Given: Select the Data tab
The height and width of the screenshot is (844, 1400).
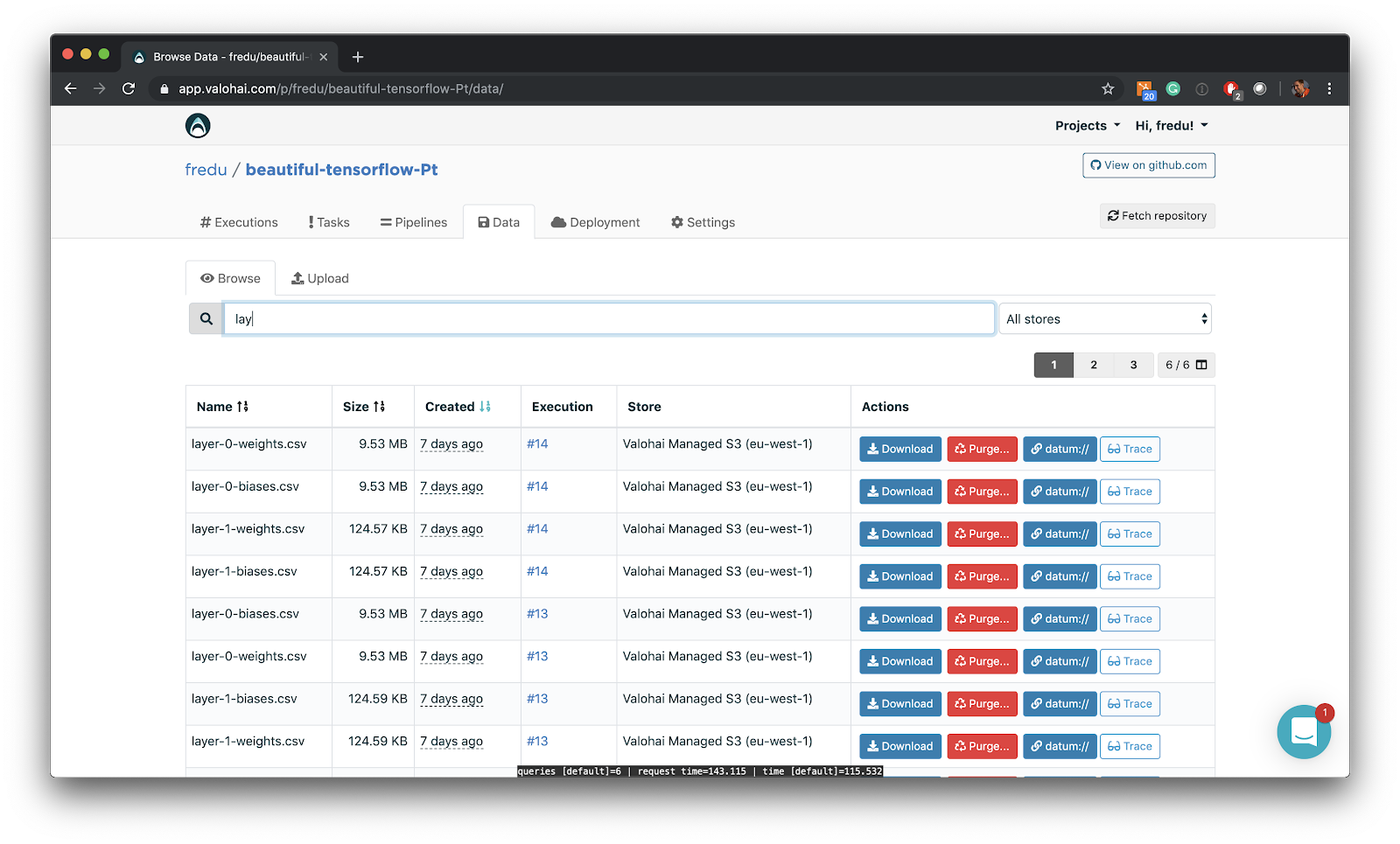Looking at the screenshot, I should click(x=499, y=222).
